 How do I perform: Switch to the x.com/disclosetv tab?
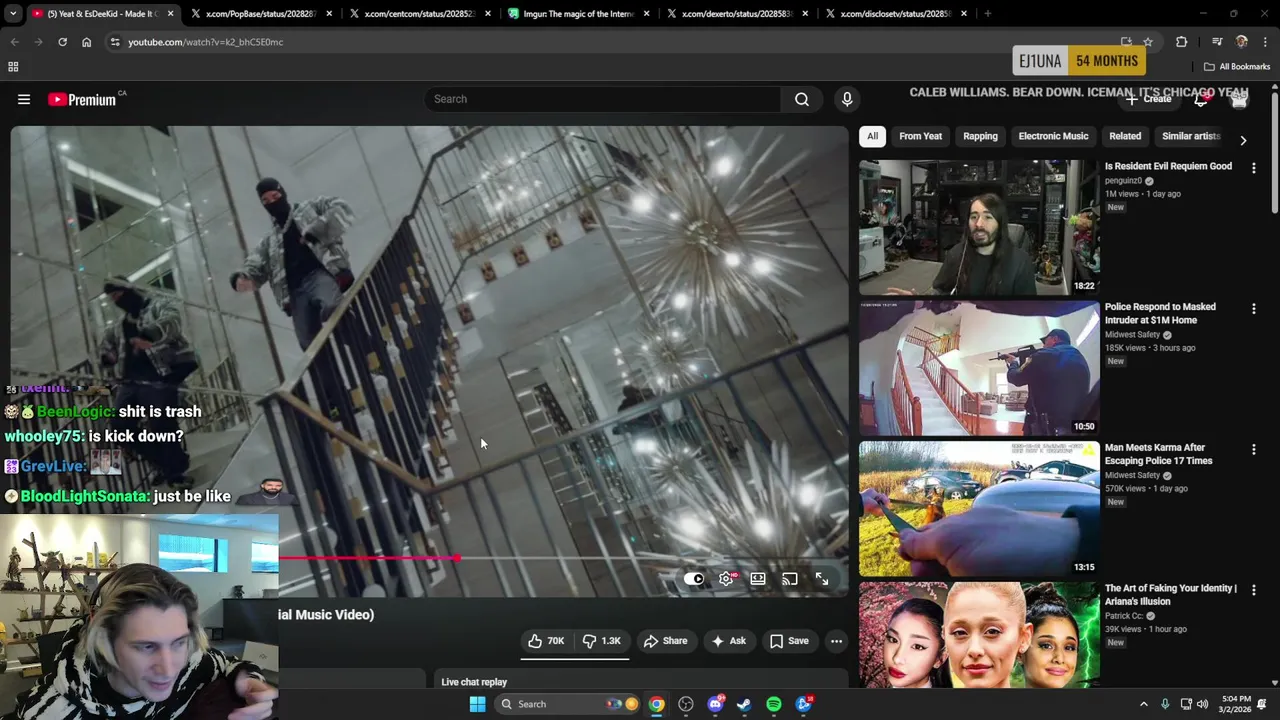click(895, 14)
